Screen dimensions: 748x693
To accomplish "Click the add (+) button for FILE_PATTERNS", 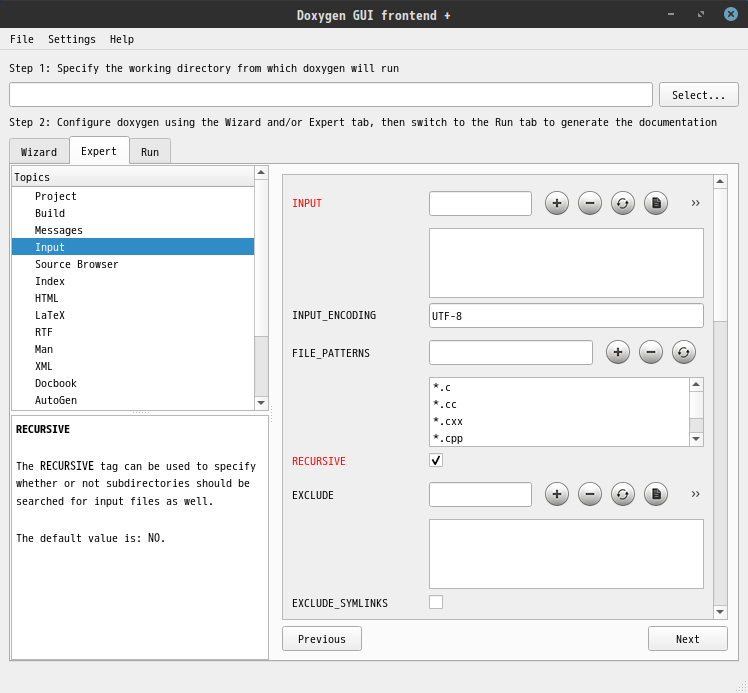I will [618, 352].
